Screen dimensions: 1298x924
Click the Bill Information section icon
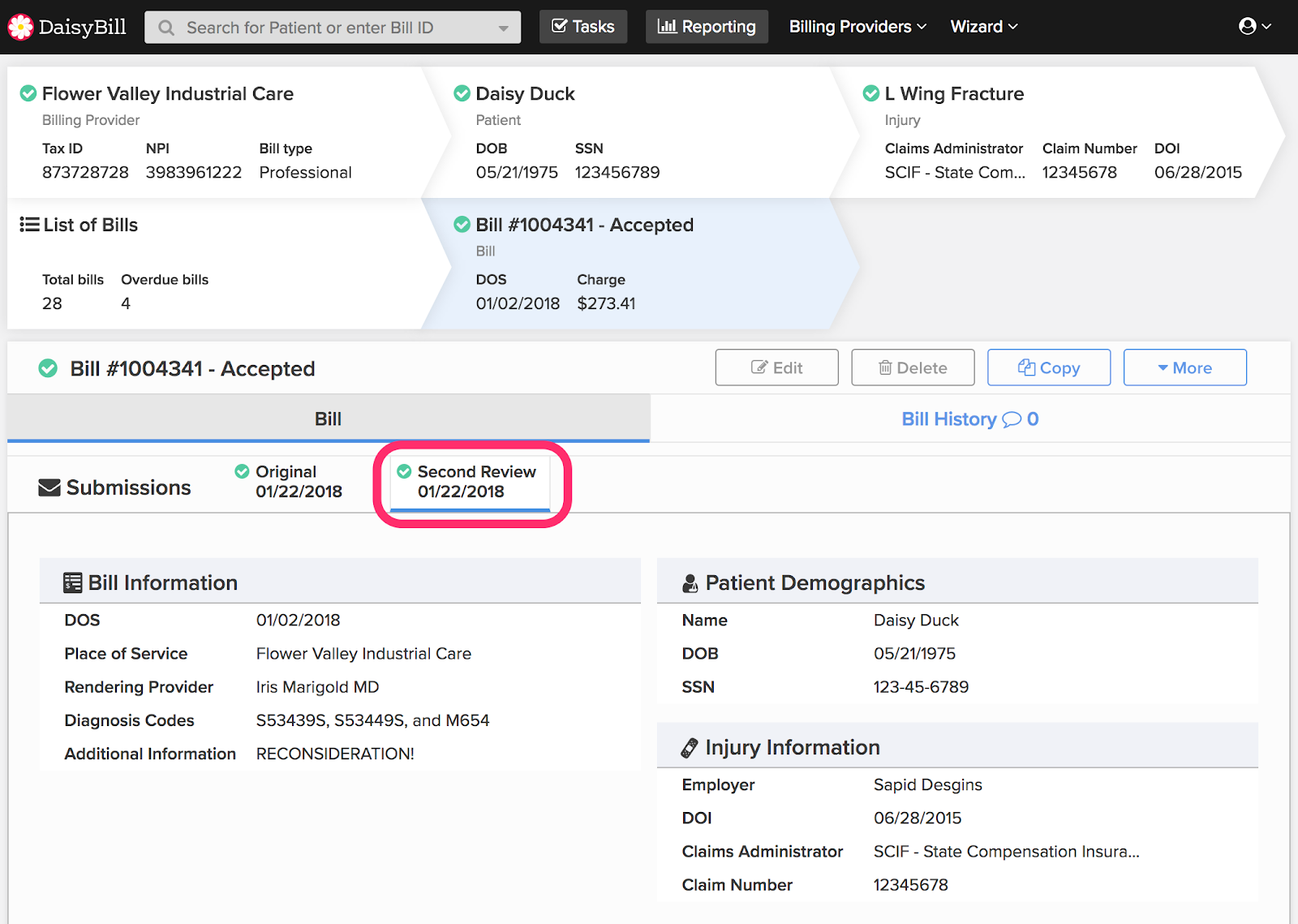click(x=73, y=582)
